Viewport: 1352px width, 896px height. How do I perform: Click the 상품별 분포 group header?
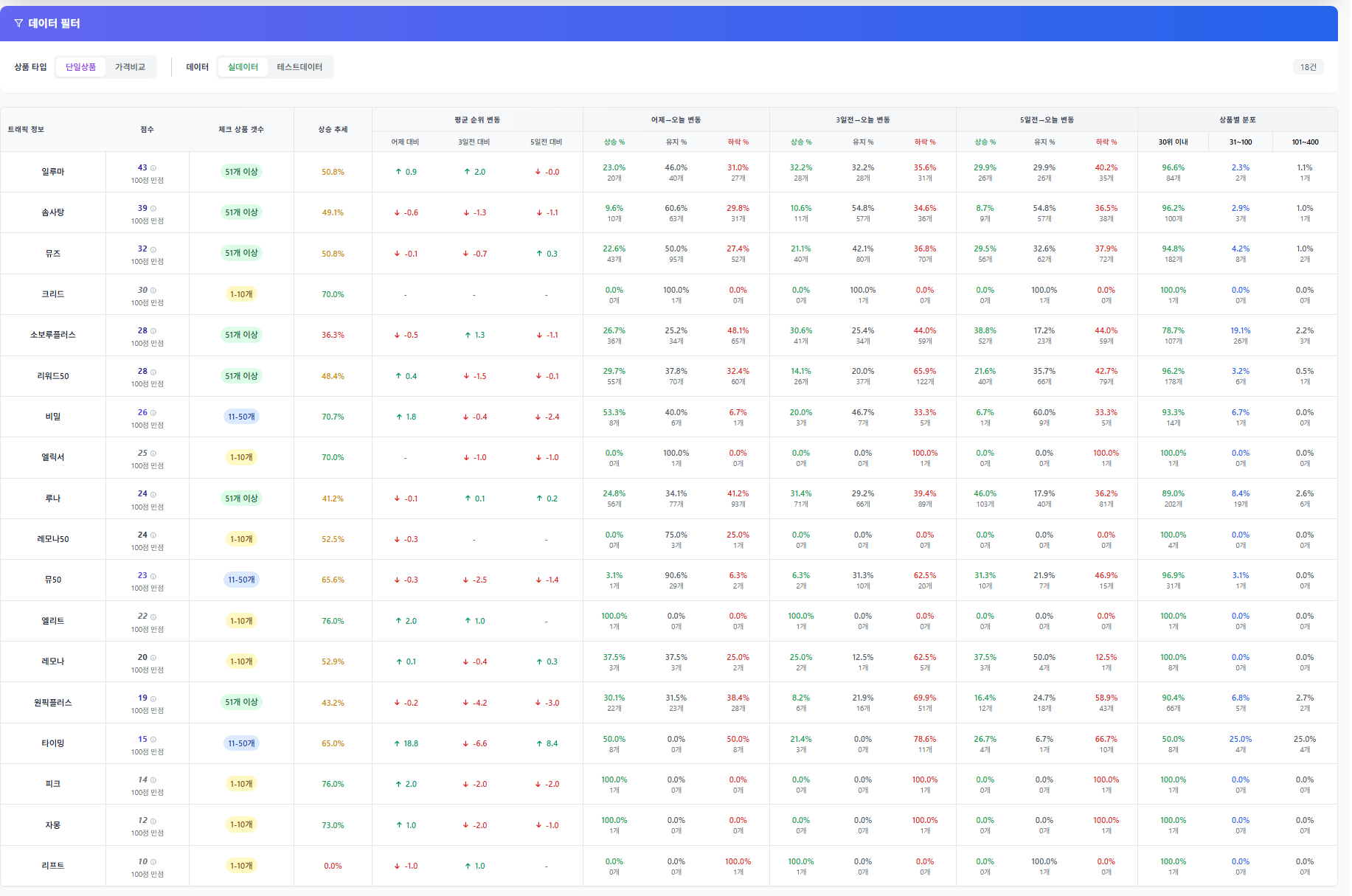[1238, 119]
